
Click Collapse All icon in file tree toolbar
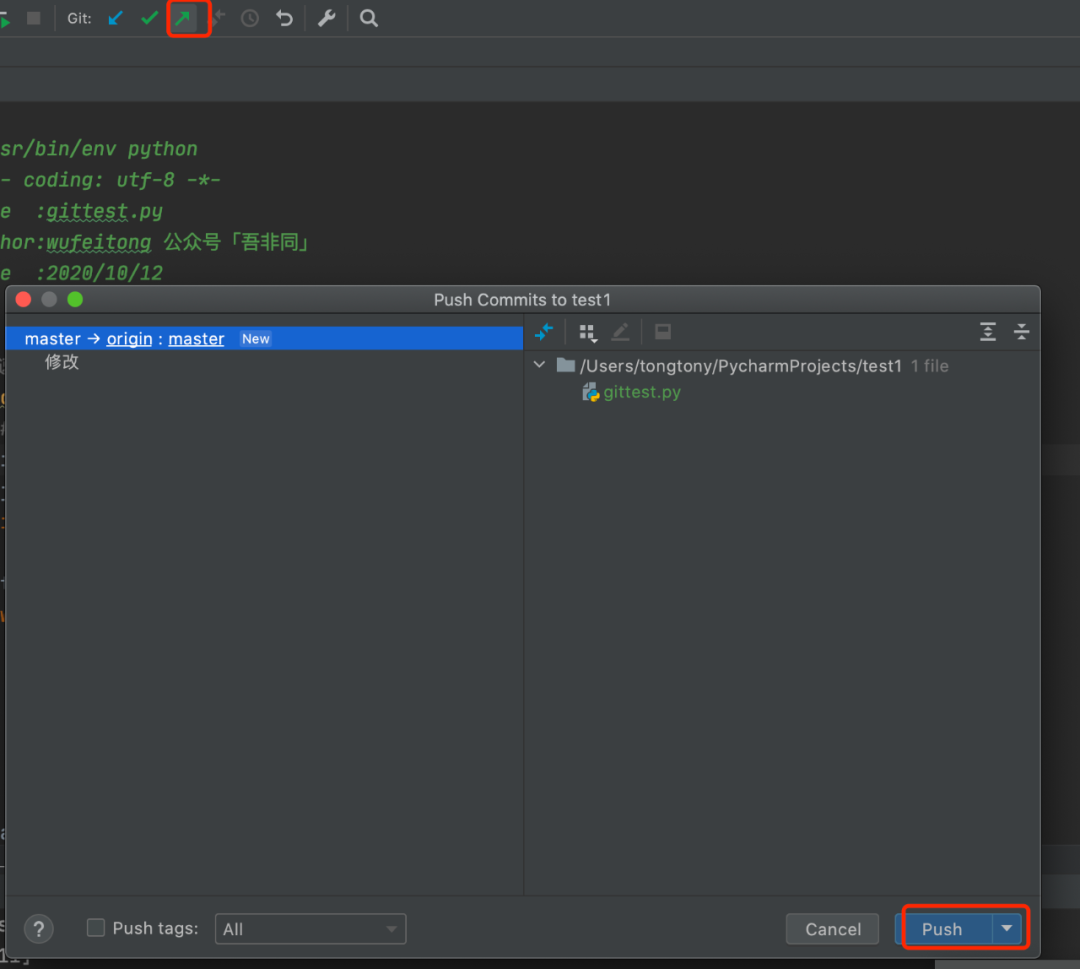(x=1021, y=332)
